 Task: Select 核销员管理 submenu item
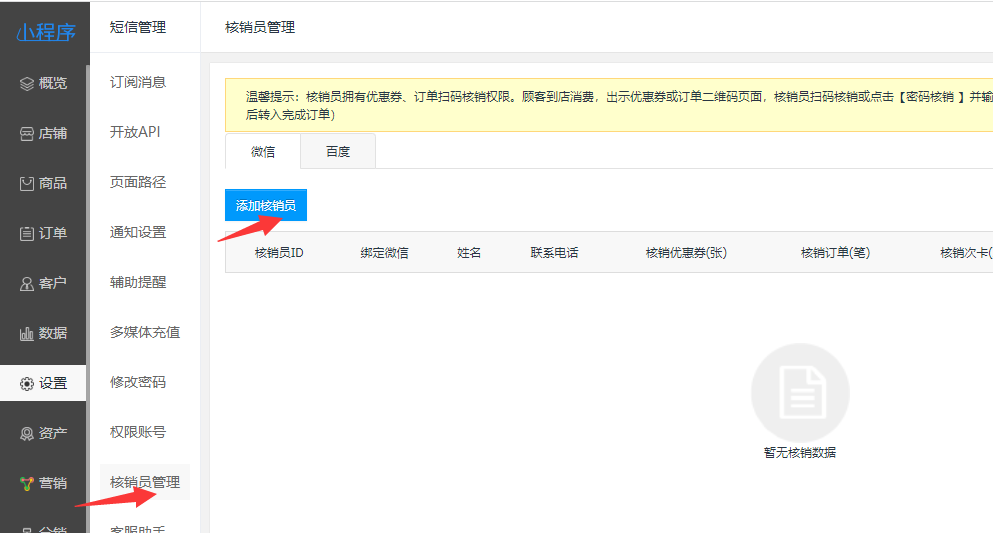point(144,482)
